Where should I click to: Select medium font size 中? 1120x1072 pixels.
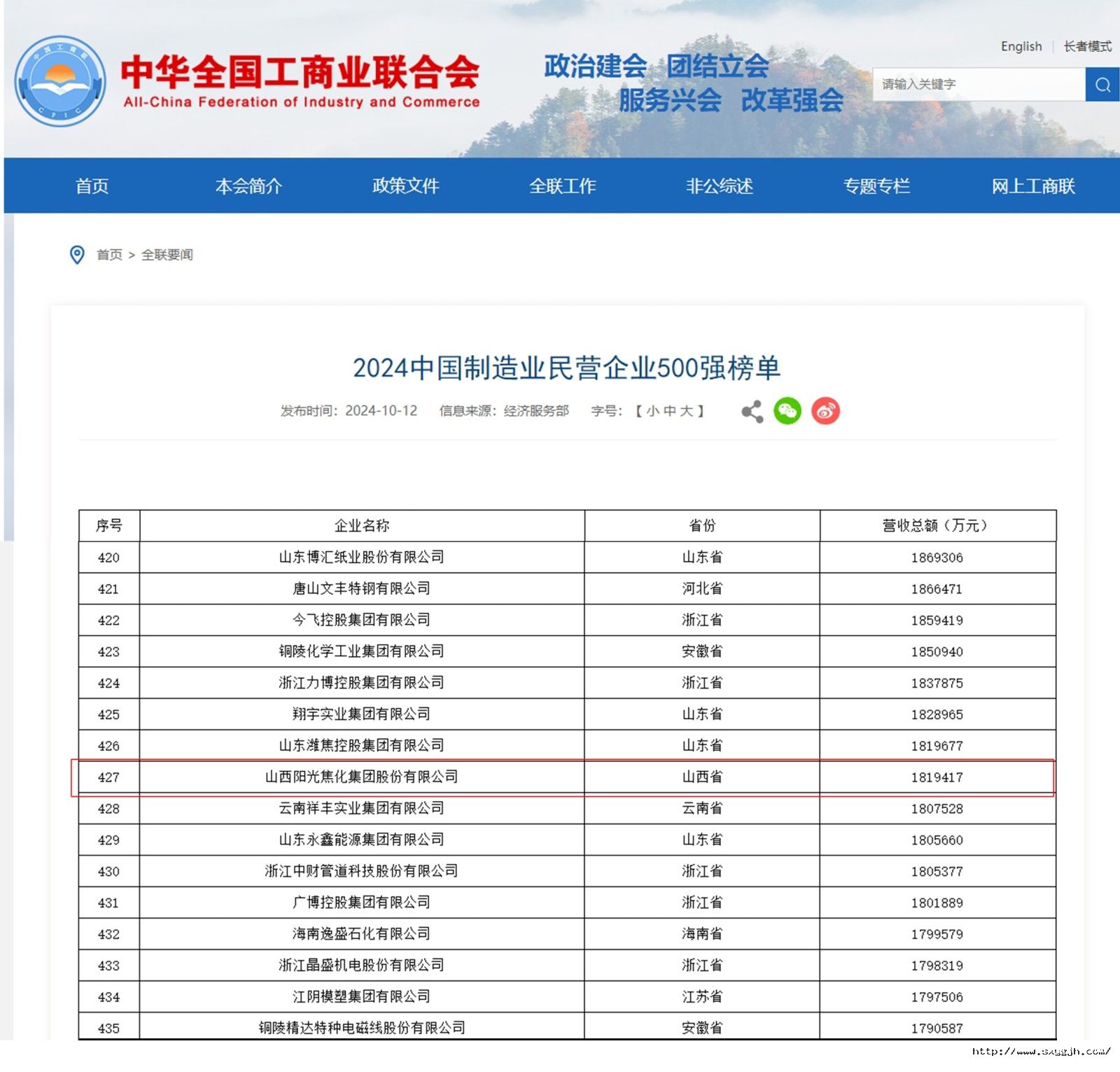click(669, 411)
